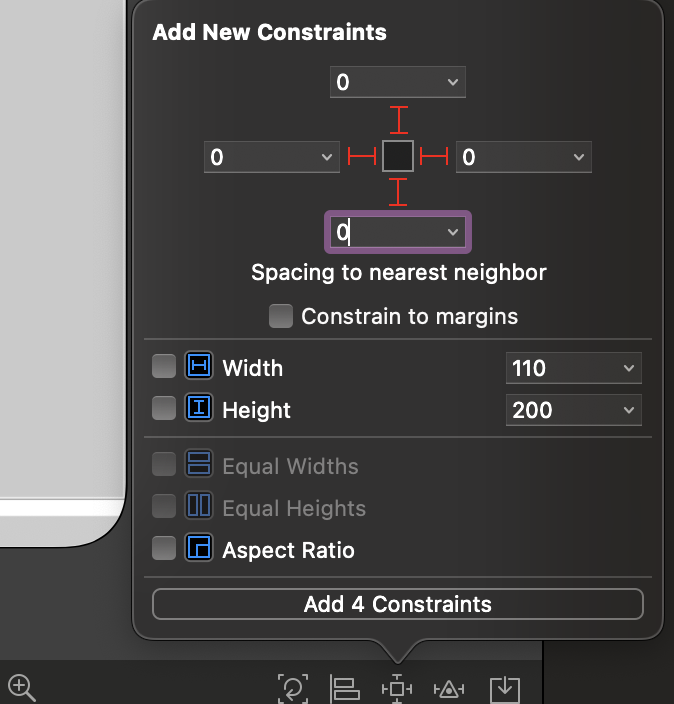
Task: Click the Update Frames icon
Action: coord(293,688)
